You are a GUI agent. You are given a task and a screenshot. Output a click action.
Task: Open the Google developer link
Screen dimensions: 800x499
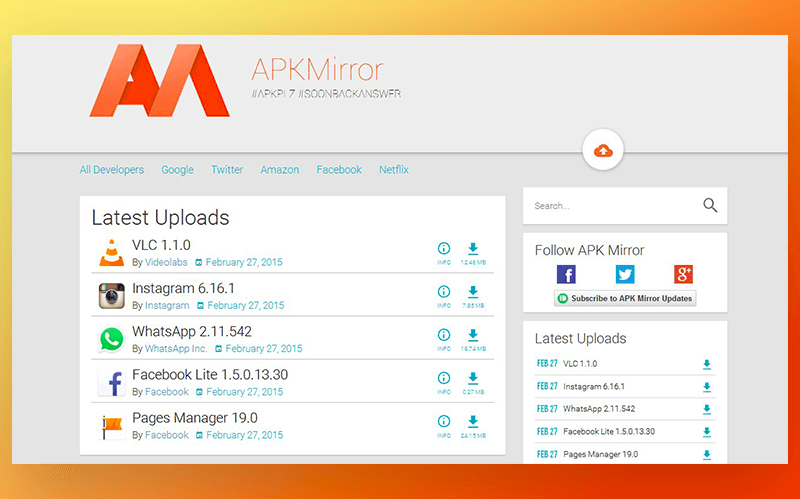click(178, 169)
